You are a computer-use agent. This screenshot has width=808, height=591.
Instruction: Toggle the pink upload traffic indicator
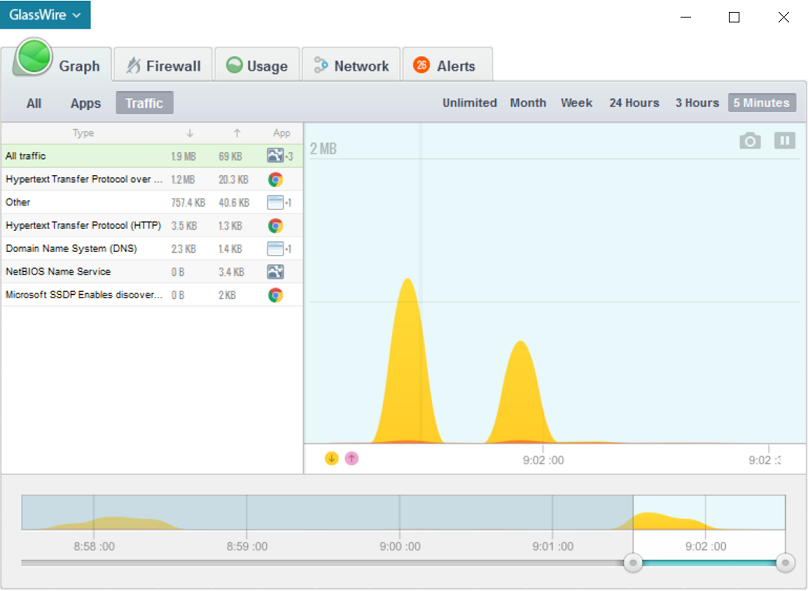click(351, 459)
